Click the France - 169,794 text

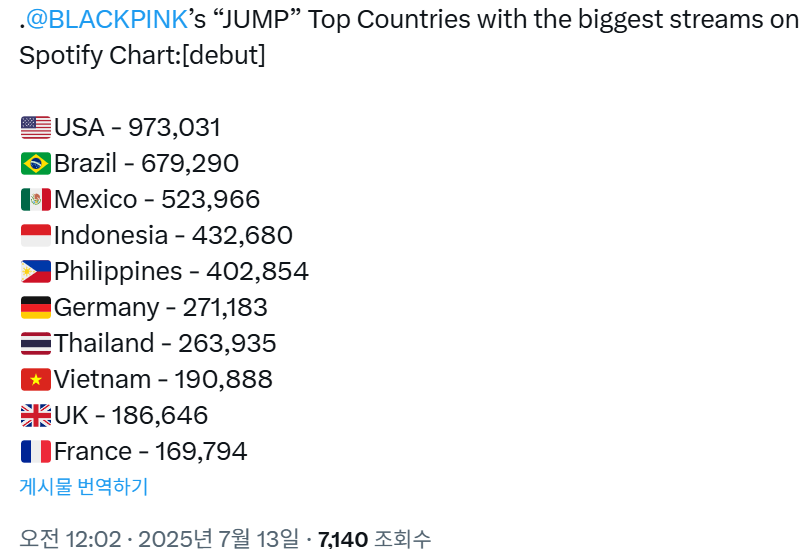coord(151,452)
